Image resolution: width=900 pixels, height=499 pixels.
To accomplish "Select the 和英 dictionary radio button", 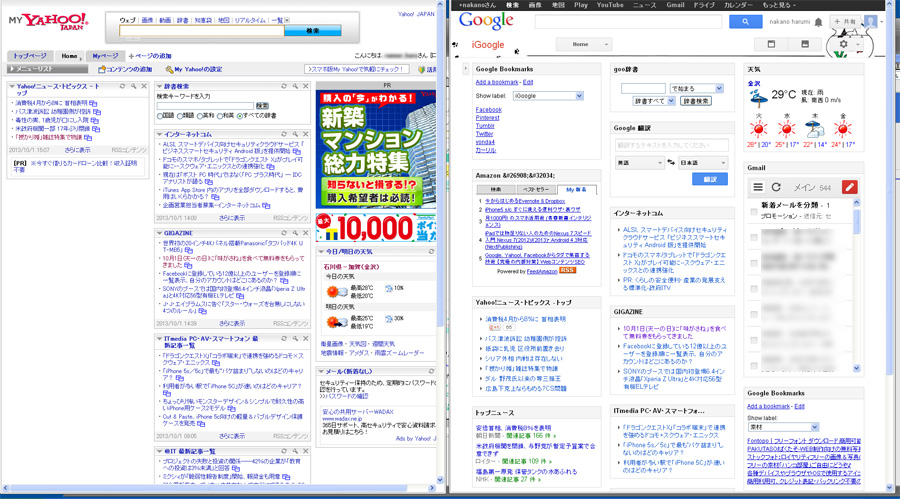I will [x=220, y=116].
